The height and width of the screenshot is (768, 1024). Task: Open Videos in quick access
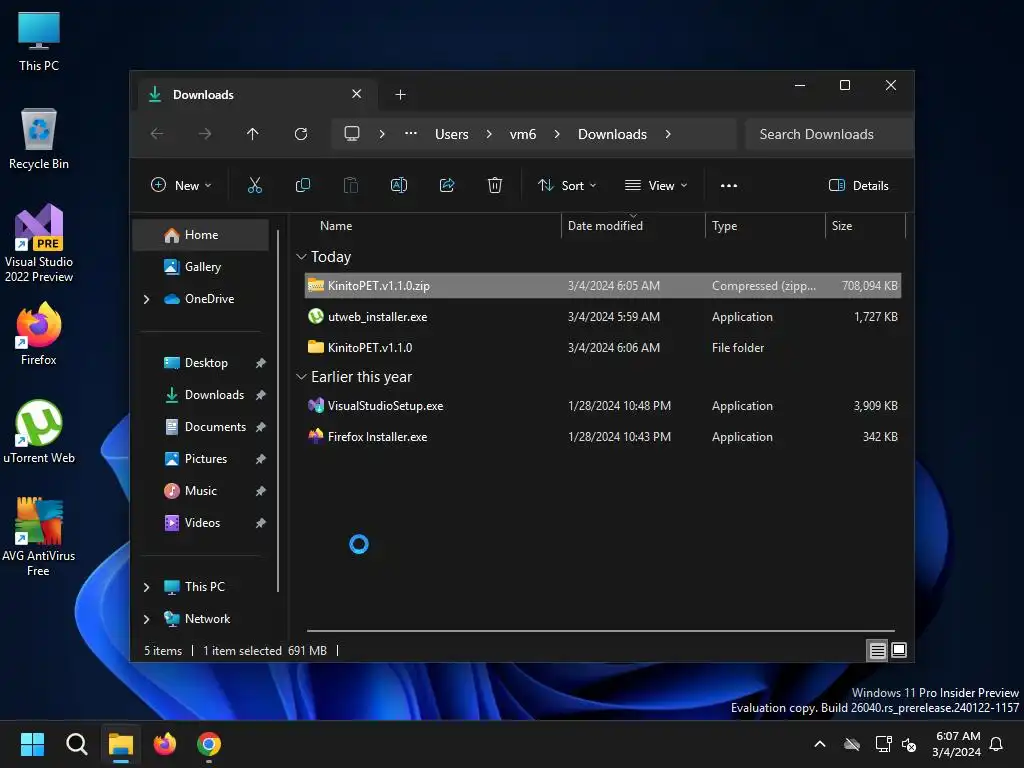click(x=200, y=523)
